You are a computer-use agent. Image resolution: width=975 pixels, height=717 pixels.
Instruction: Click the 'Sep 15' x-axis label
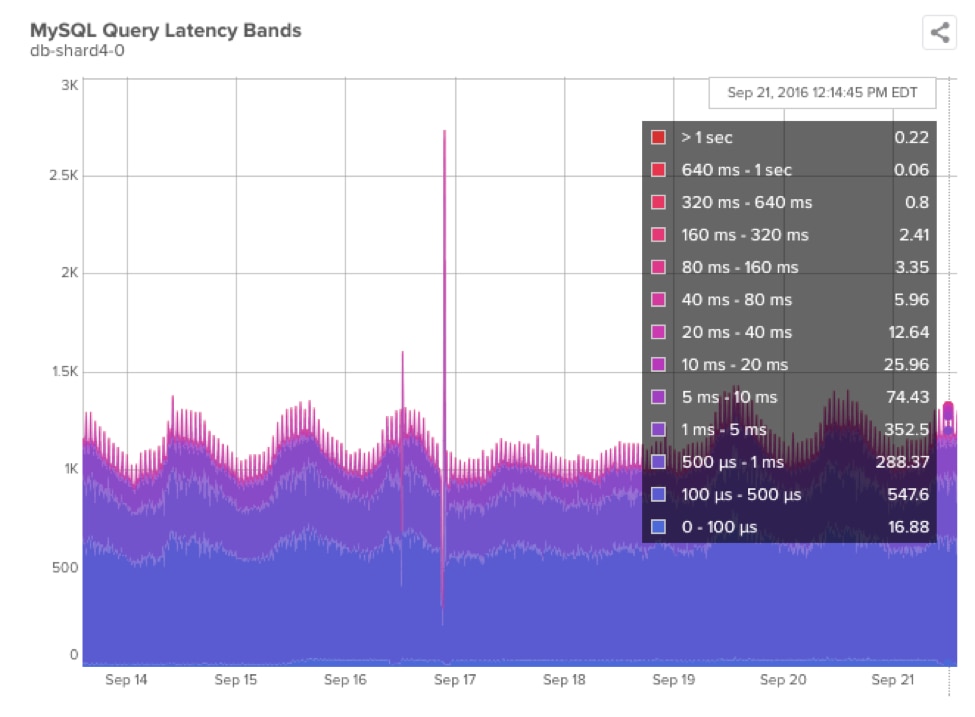[236, 680]
